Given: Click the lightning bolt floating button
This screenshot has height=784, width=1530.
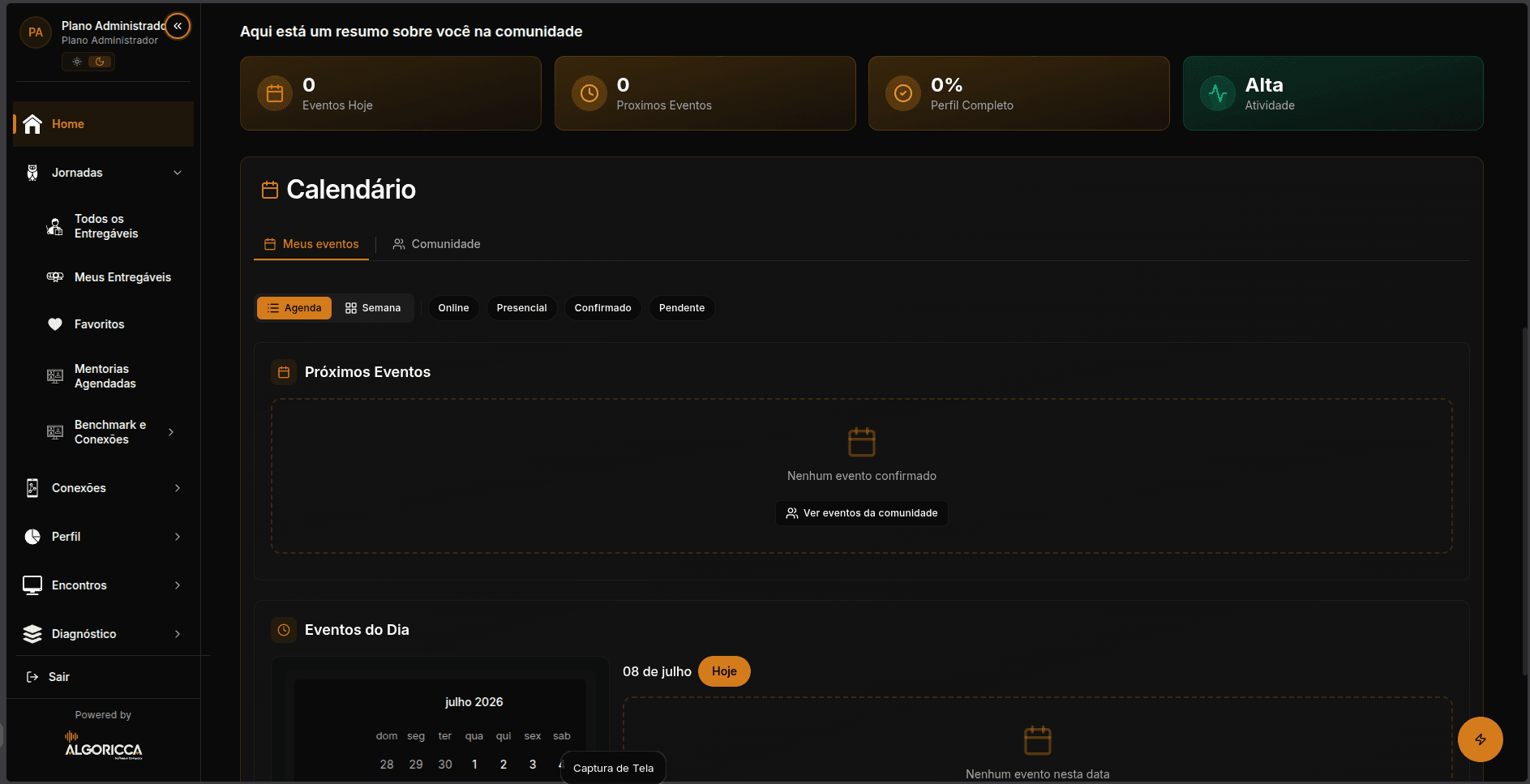Looking at the screenshot, I should tap(1480, 739).
